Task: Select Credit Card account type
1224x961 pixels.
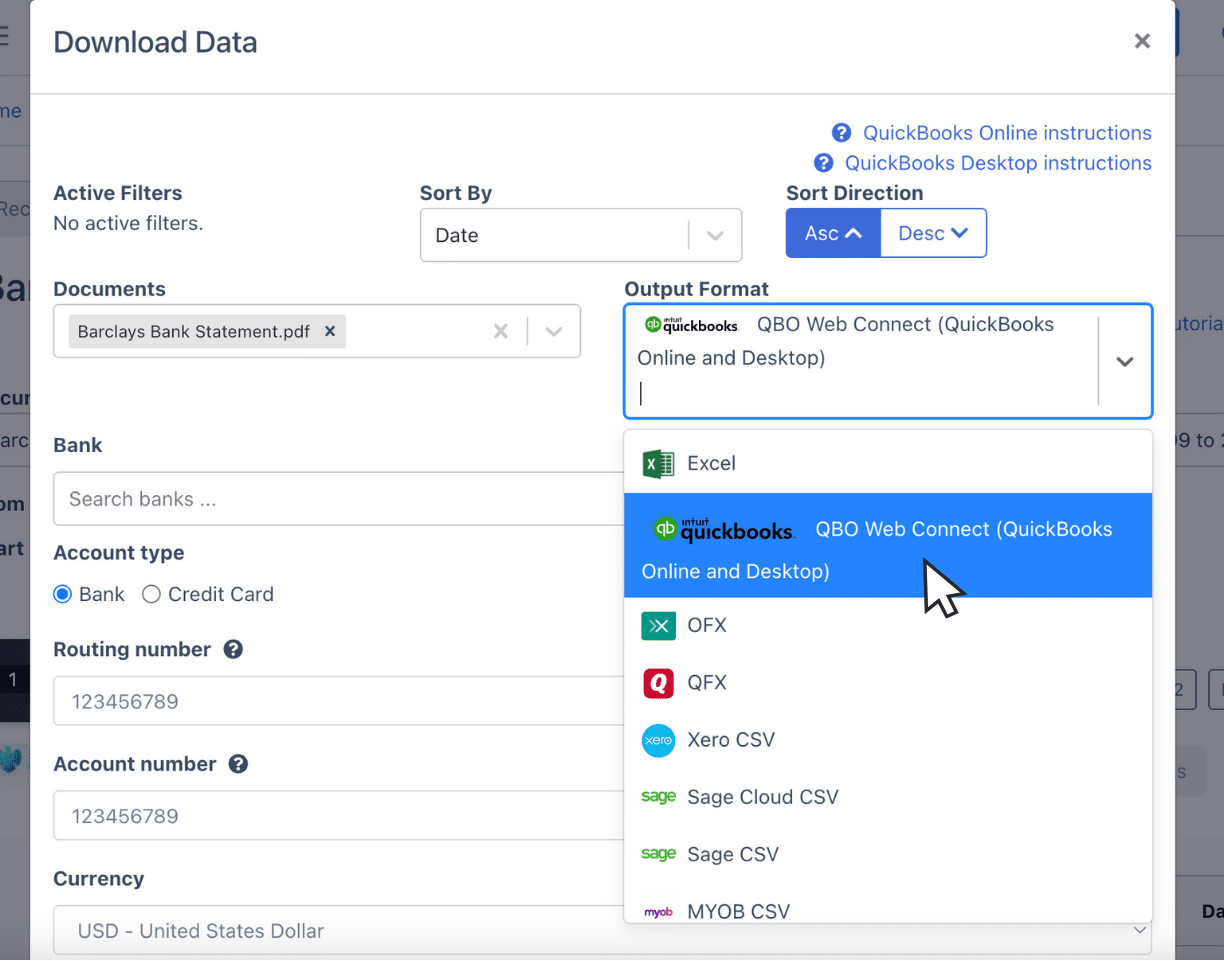Action: 151,594
